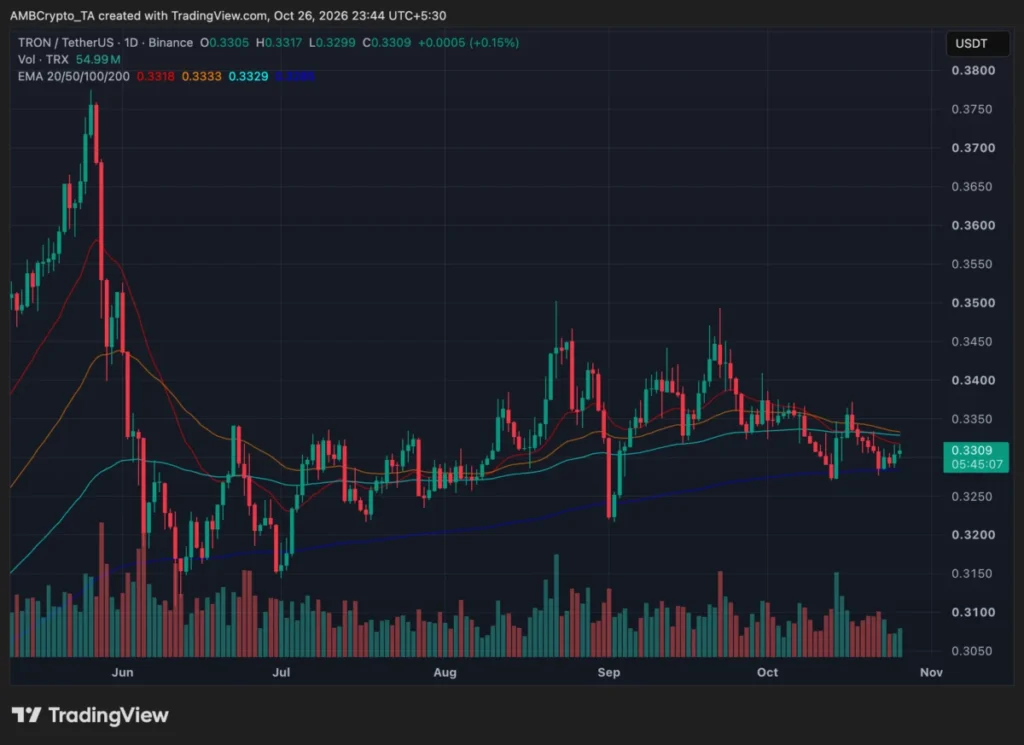Click the Sep marker on time axis

(x=609, y=672)
